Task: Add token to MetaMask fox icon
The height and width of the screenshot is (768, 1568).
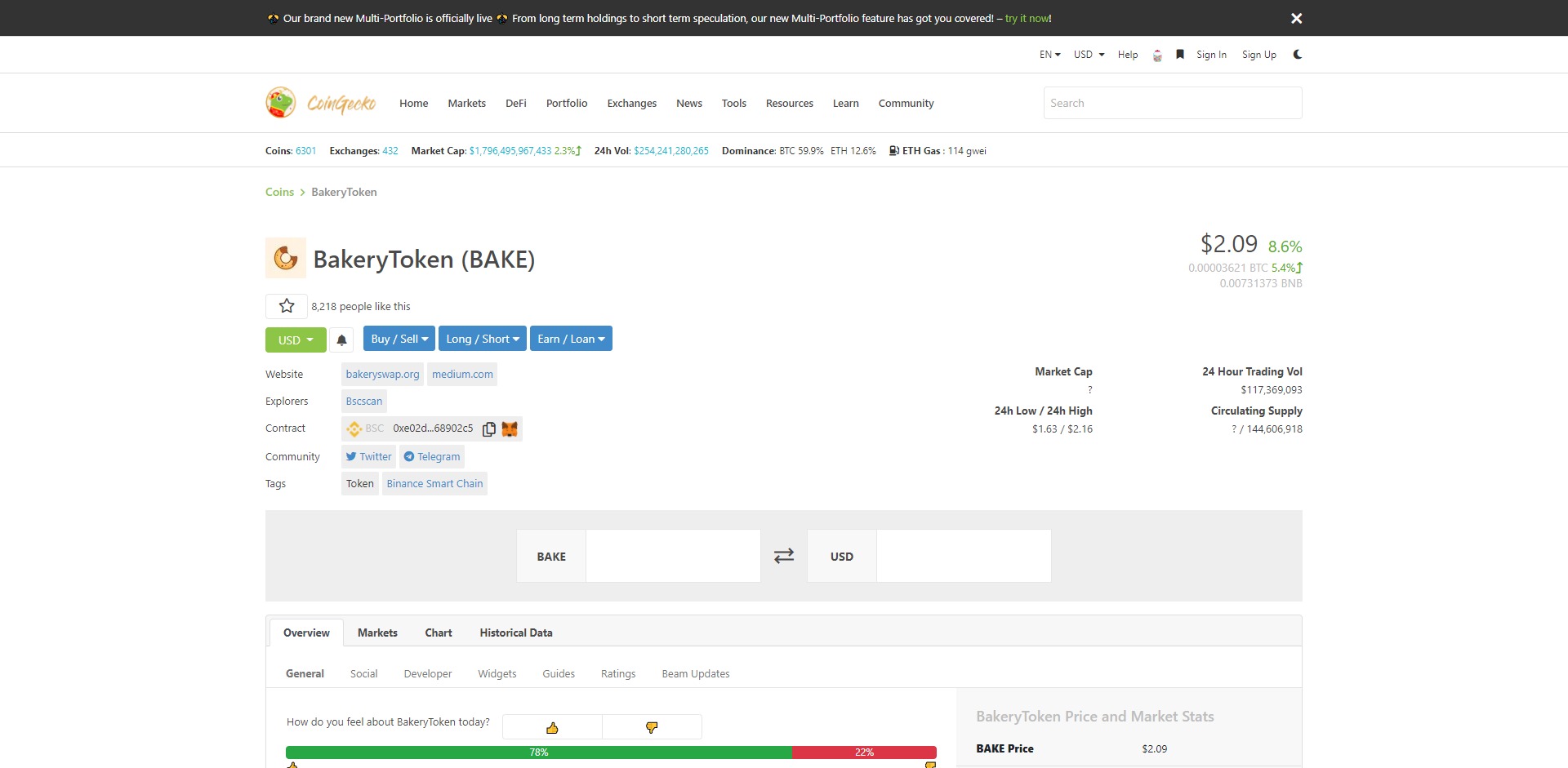Action: pyautogui.click(x=510, y=428)
